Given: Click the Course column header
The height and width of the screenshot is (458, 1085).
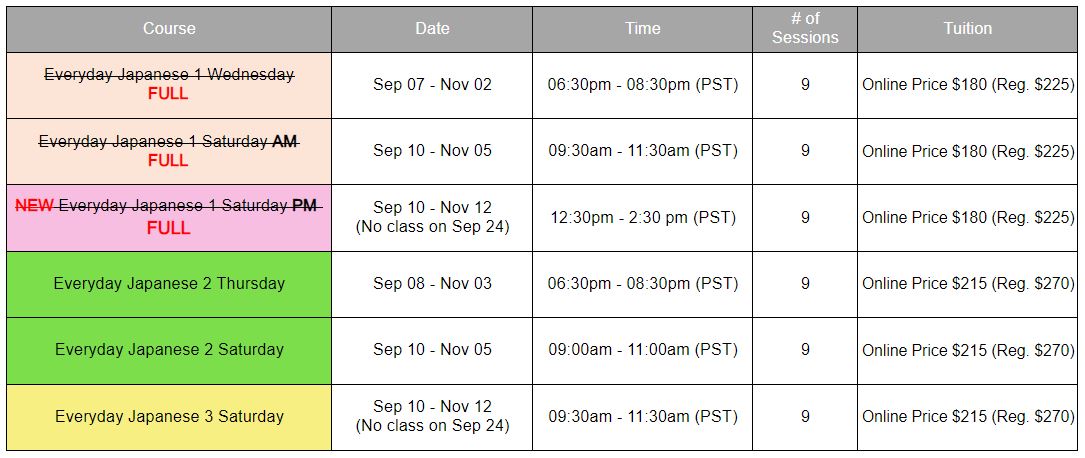Looking at the screenshot, I should pos(169,29).
